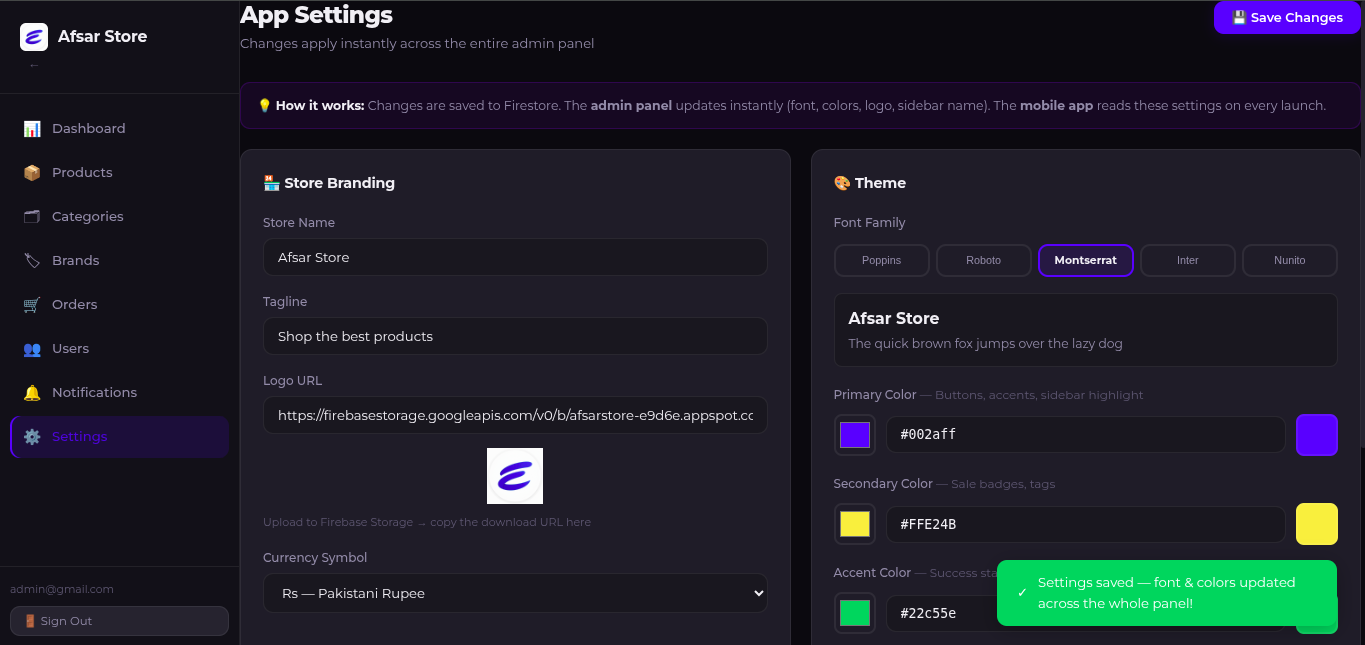Edit the secondary color hex #FFE24B

tap(1086, 524)
